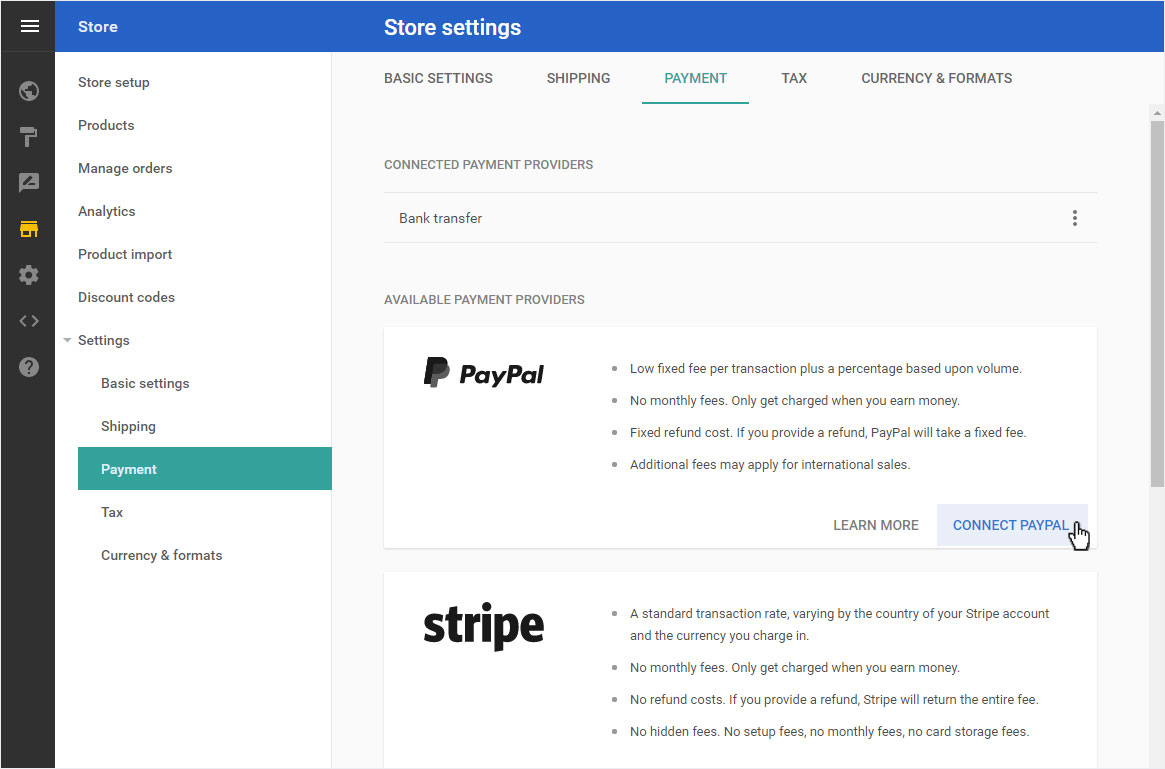Screen dimensions: 1165x769
Task: Click Learn More for PayPal
Action: (x=875, y=525)
